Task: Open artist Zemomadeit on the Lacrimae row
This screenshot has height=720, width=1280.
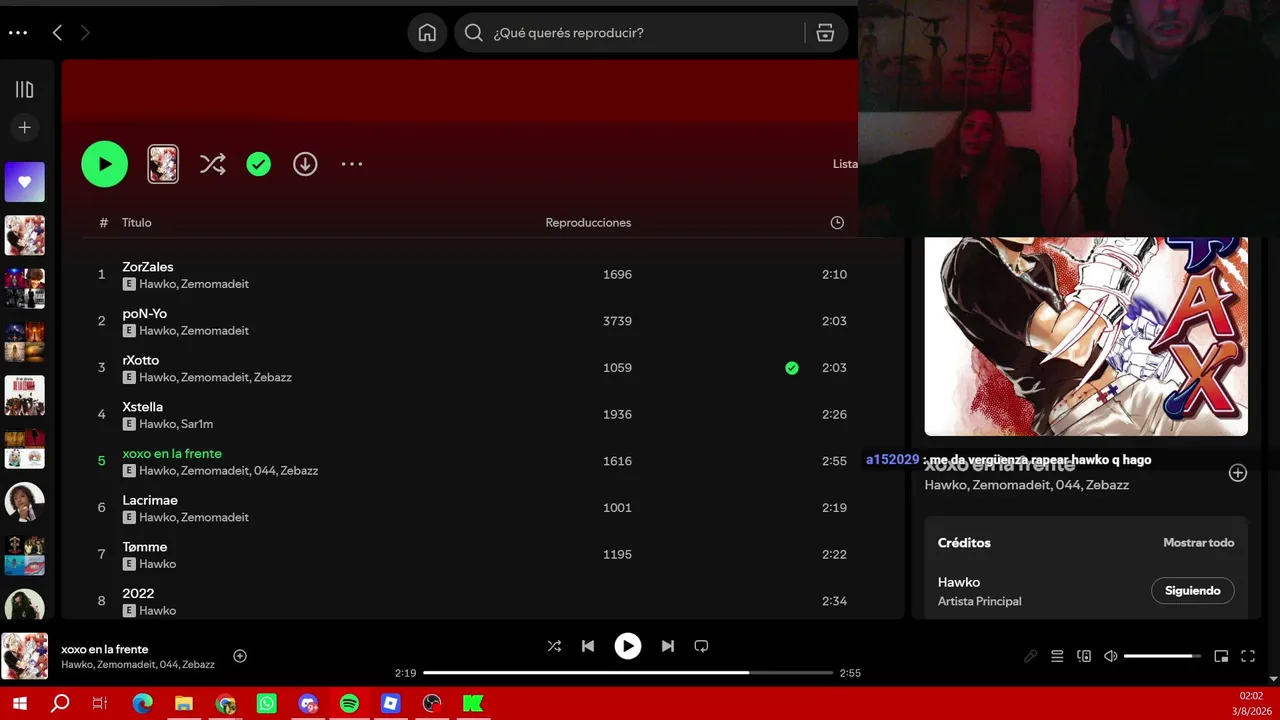Action: [215, 517]
